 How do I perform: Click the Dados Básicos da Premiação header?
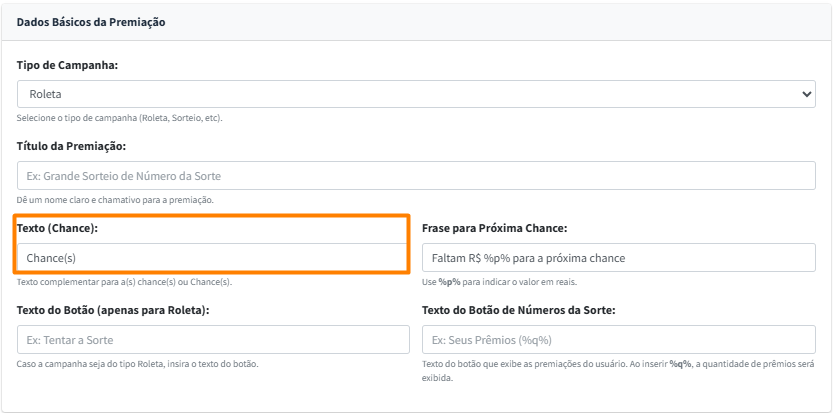(x=91, y=21)
